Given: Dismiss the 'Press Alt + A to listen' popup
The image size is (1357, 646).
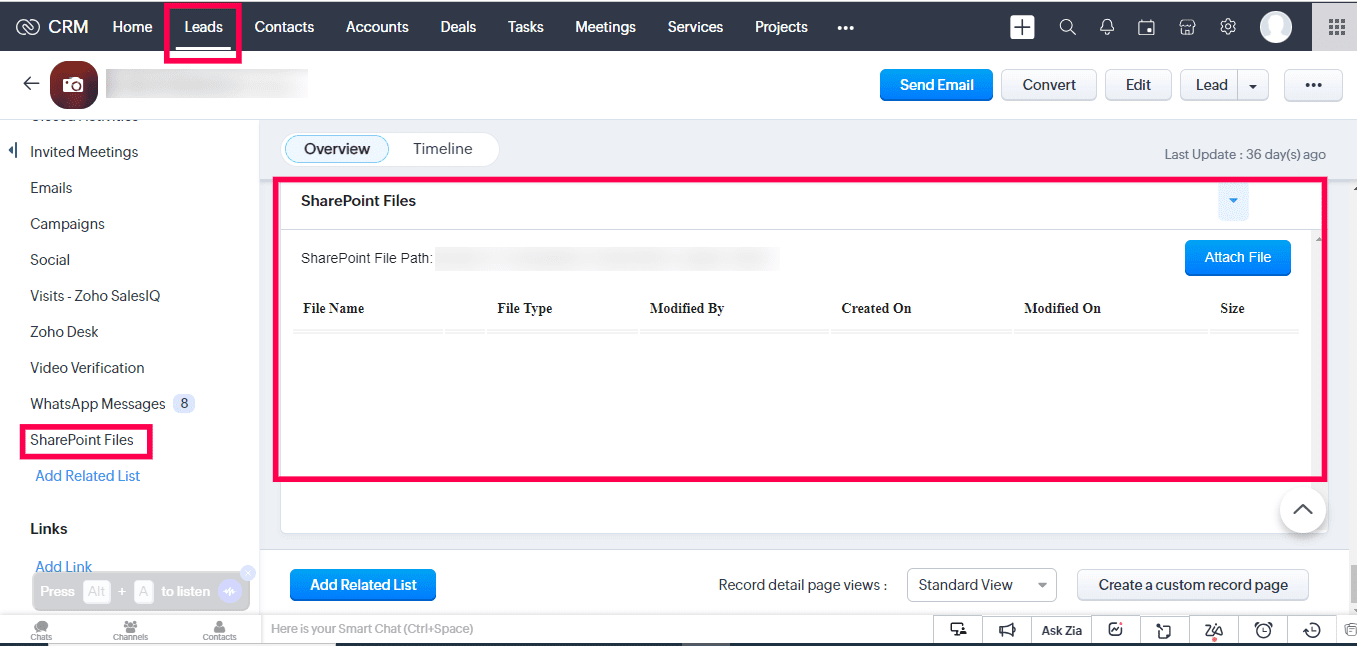Looking at the screenshot, I should [248, 573].
